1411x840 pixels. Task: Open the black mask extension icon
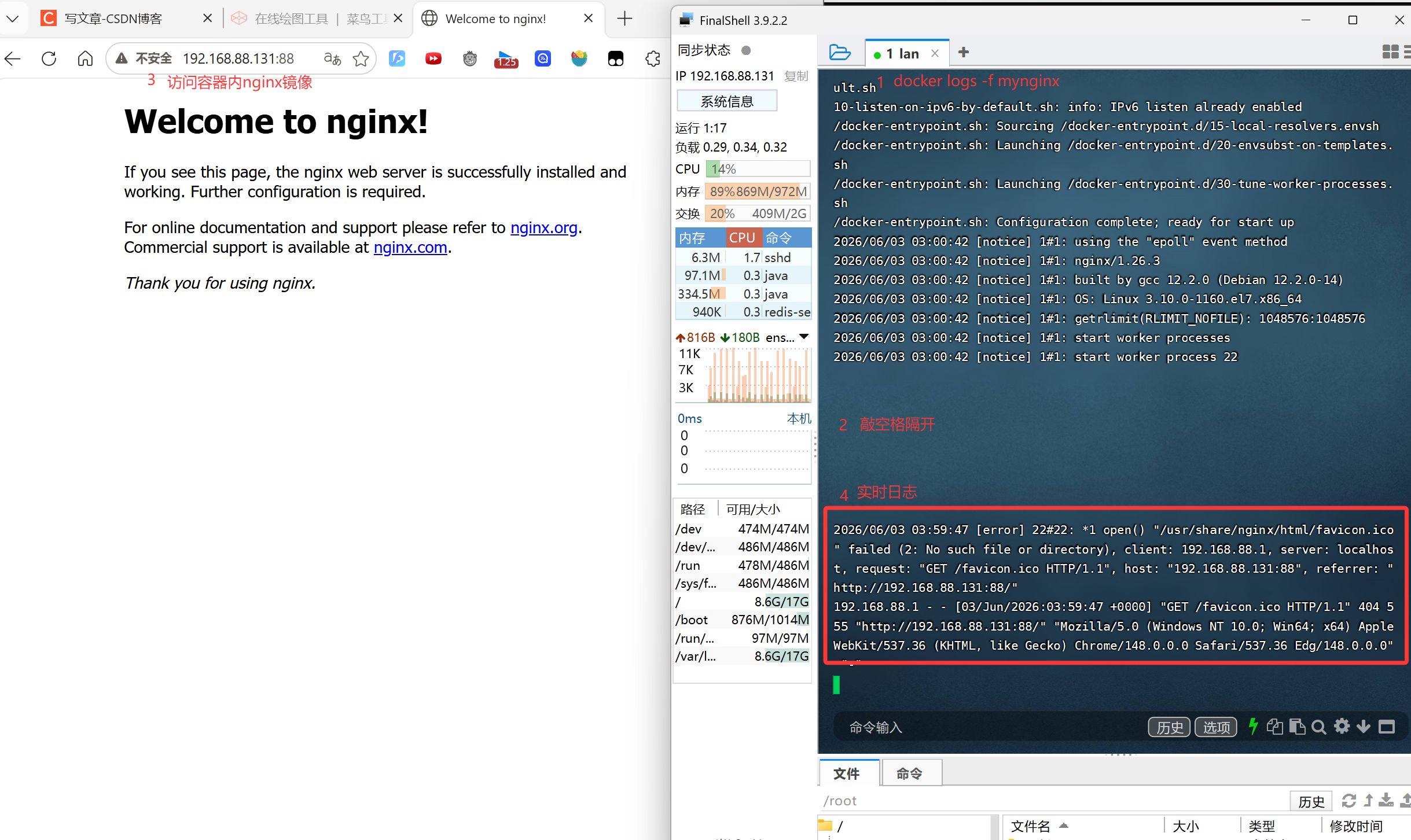(x=616, y=58)
